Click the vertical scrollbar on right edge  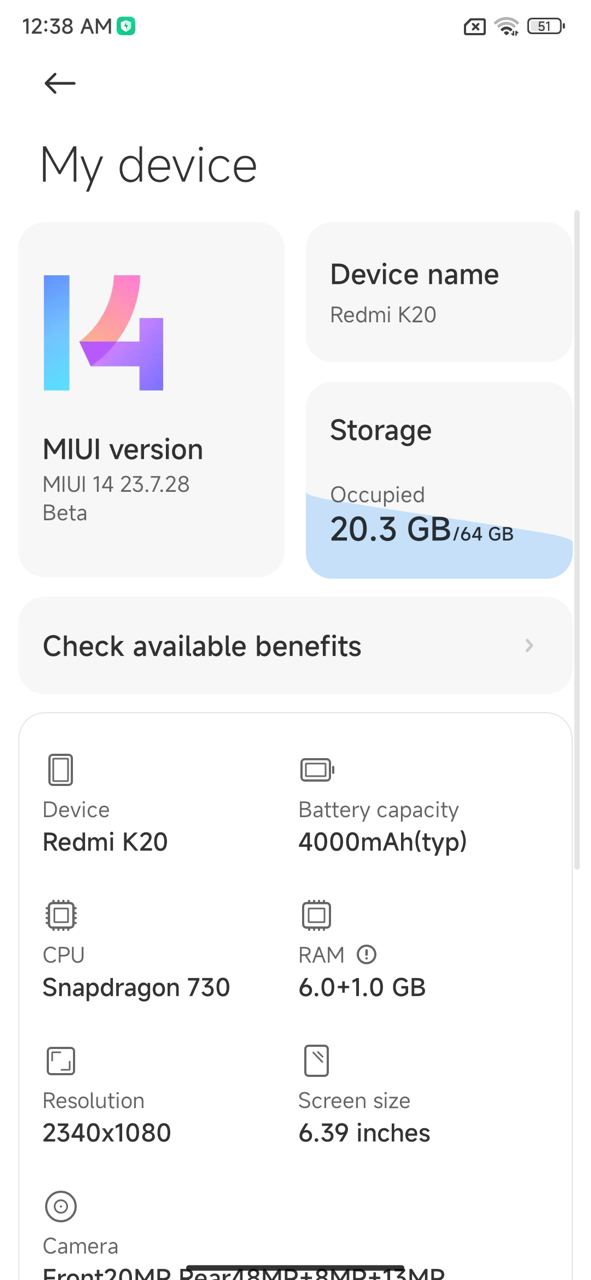[577, 540]
